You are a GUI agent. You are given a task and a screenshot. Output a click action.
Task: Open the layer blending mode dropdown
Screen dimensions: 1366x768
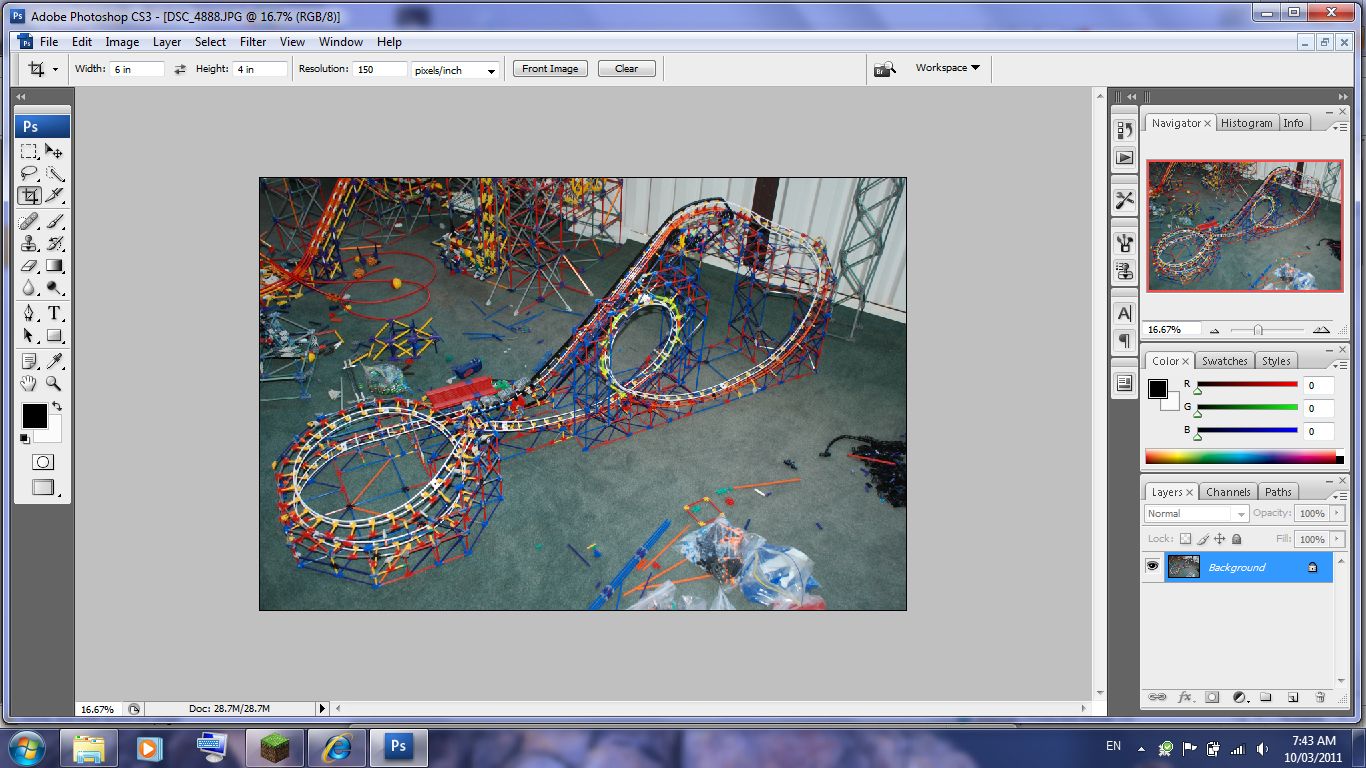[x=1196, y=514]
